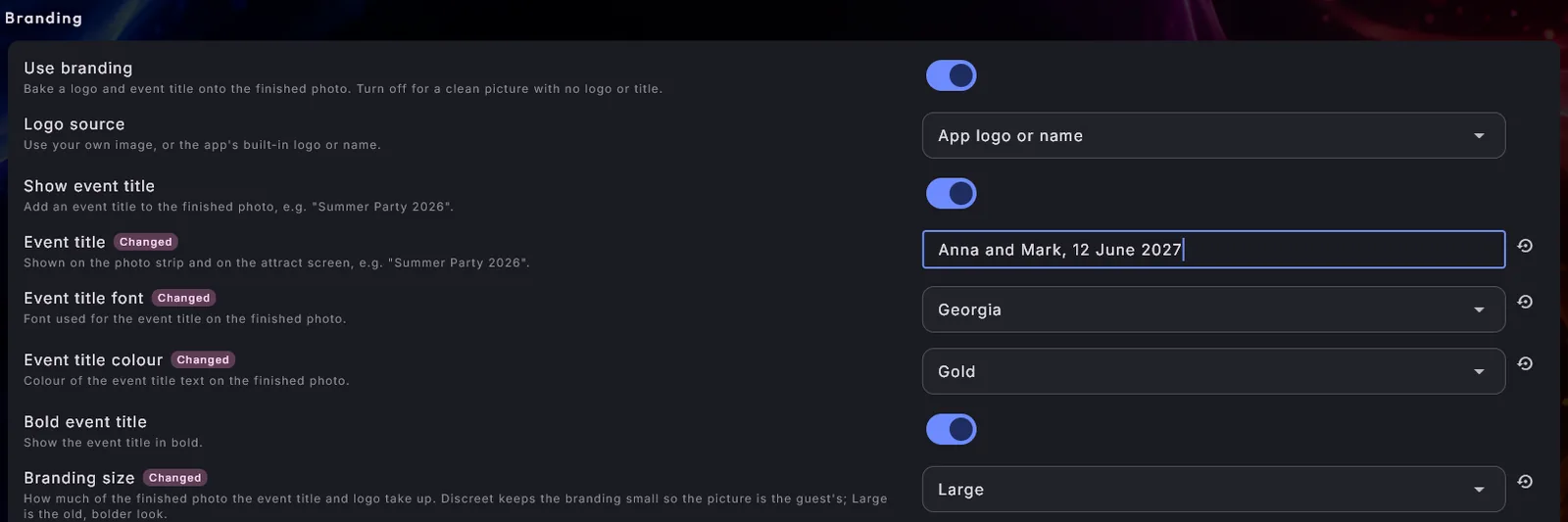This screenshot has height=522, width=1568.
Task: Click the Event title text field
Action: [1213, 250]
